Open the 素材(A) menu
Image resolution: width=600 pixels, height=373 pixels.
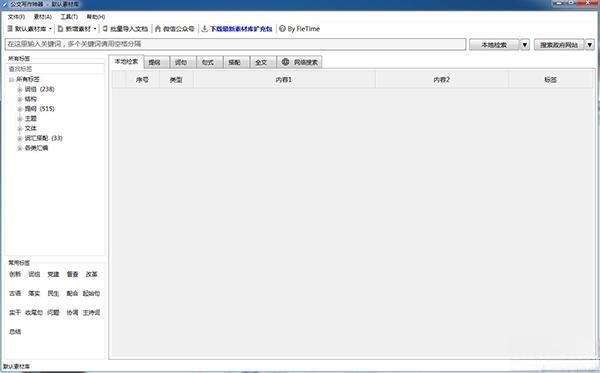click(x=42, y=17)
